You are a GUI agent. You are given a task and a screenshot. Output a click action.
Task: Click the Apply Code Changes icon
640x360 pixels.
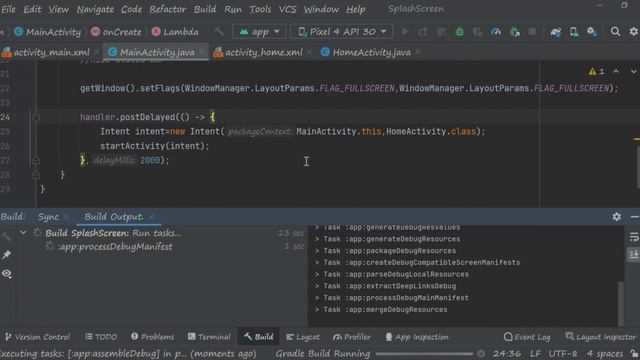click(441, 31)
